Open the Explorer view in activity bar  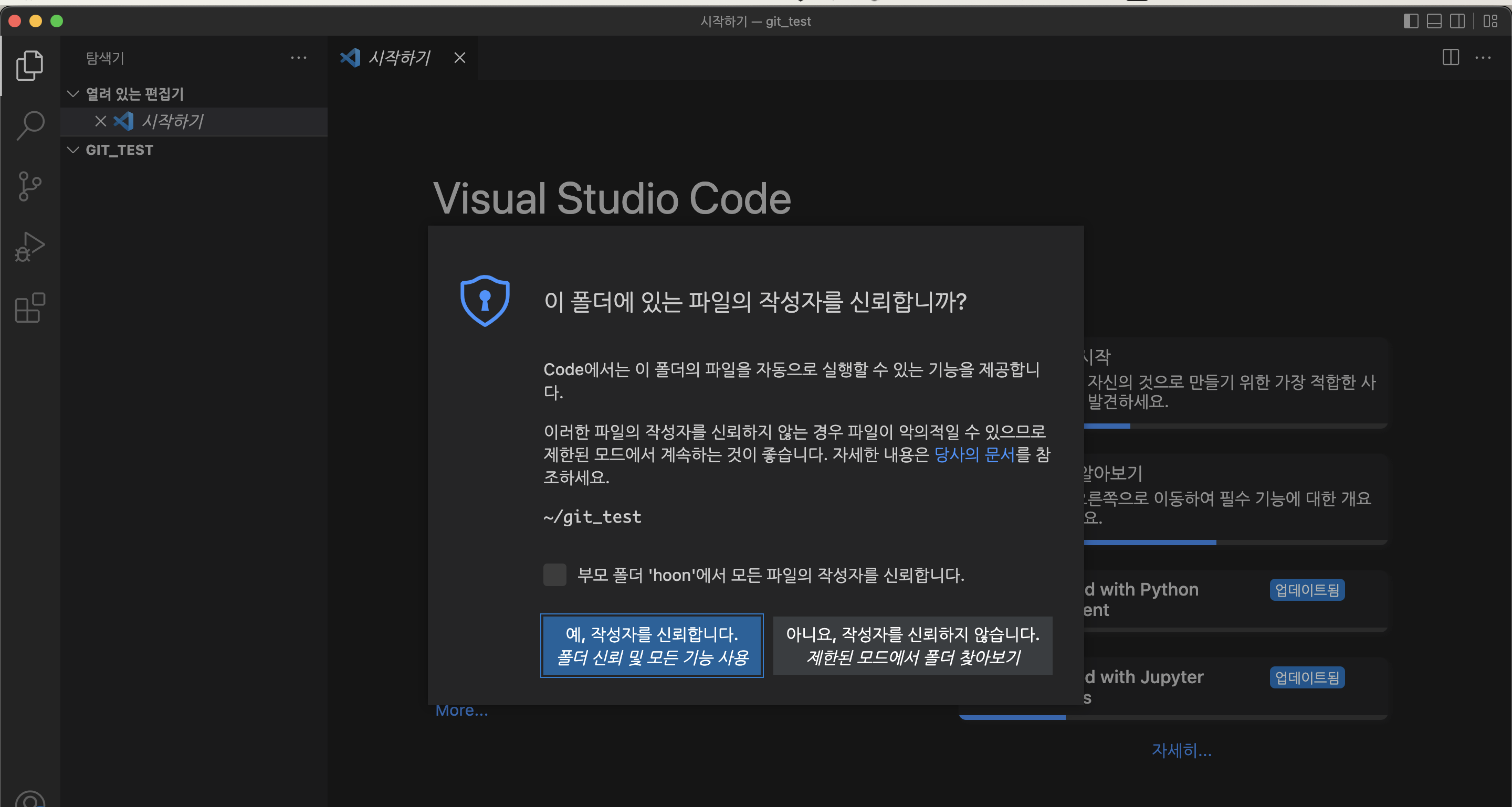pos(29,65)
